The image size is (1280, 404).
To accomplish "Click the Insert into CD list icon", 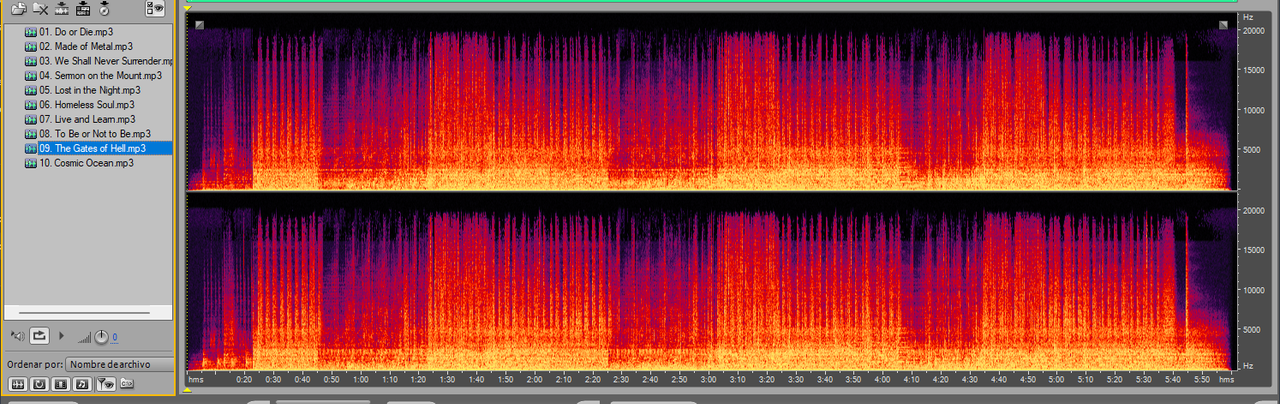I will [103, 9].
